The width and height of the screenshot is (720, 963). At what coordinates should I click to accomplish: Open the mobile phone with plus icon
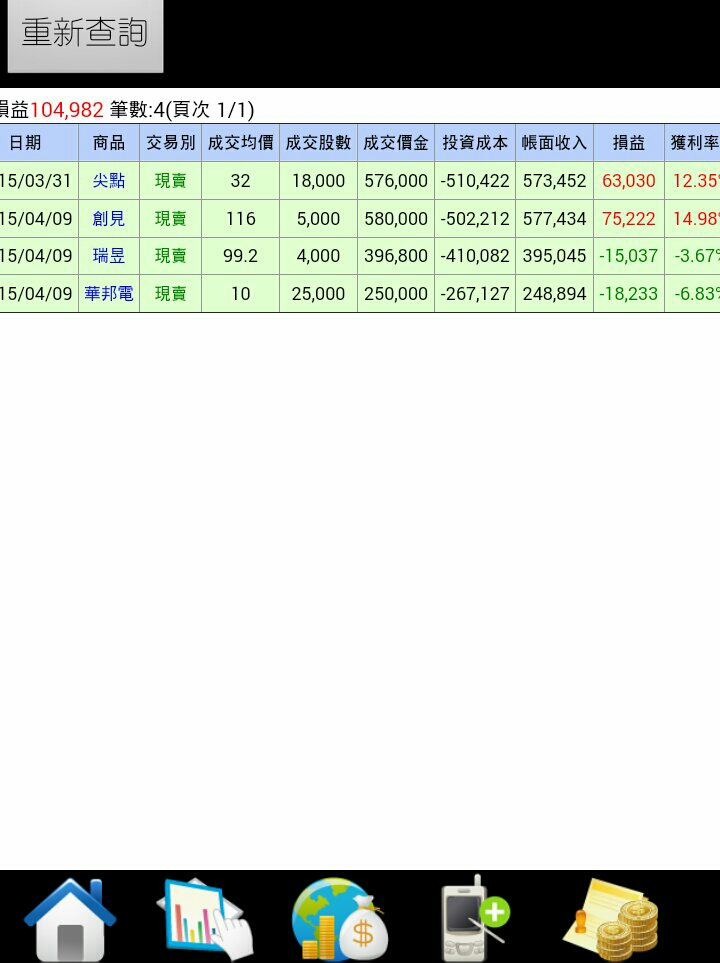pyautogui.click(x=476, y=918)
